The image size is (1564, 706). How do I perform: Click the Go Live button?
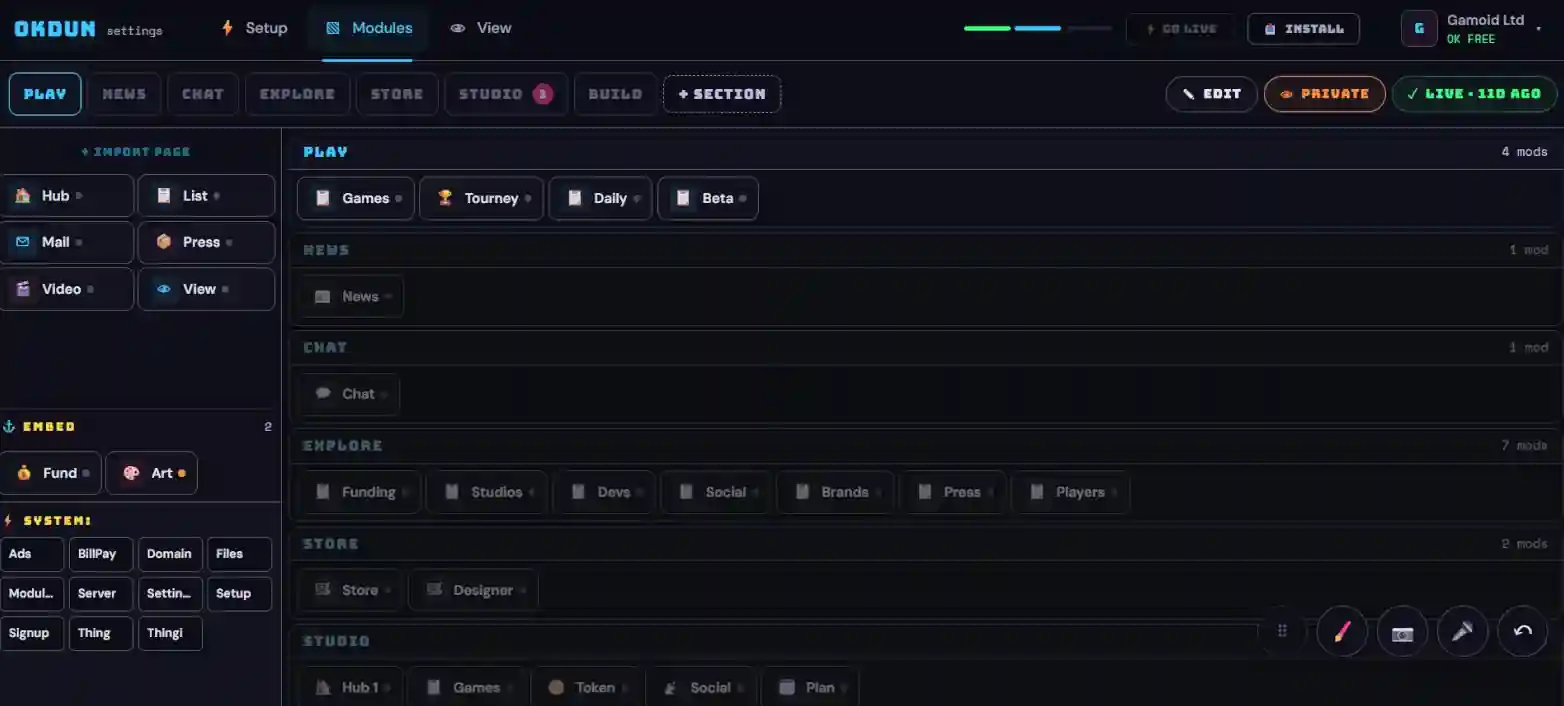click(x=1180, y=29)
